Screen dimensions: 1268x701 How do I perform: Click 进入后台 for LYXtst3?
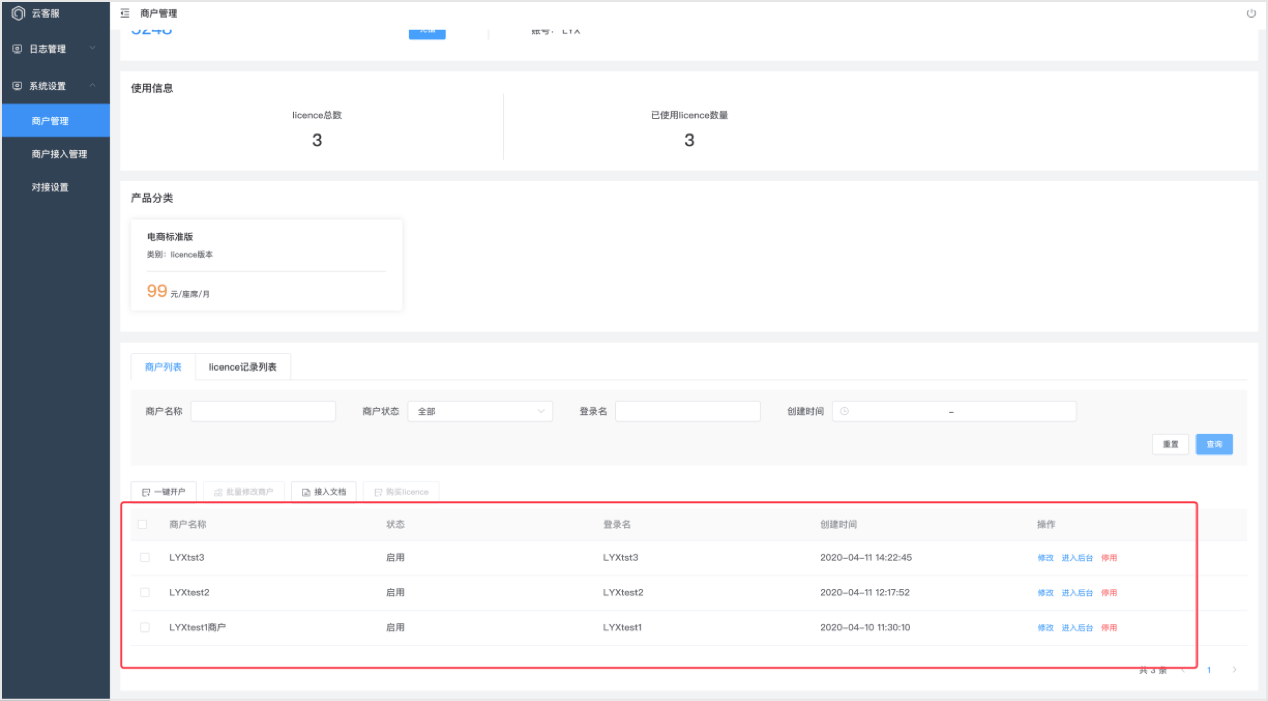coord(1077,558)
